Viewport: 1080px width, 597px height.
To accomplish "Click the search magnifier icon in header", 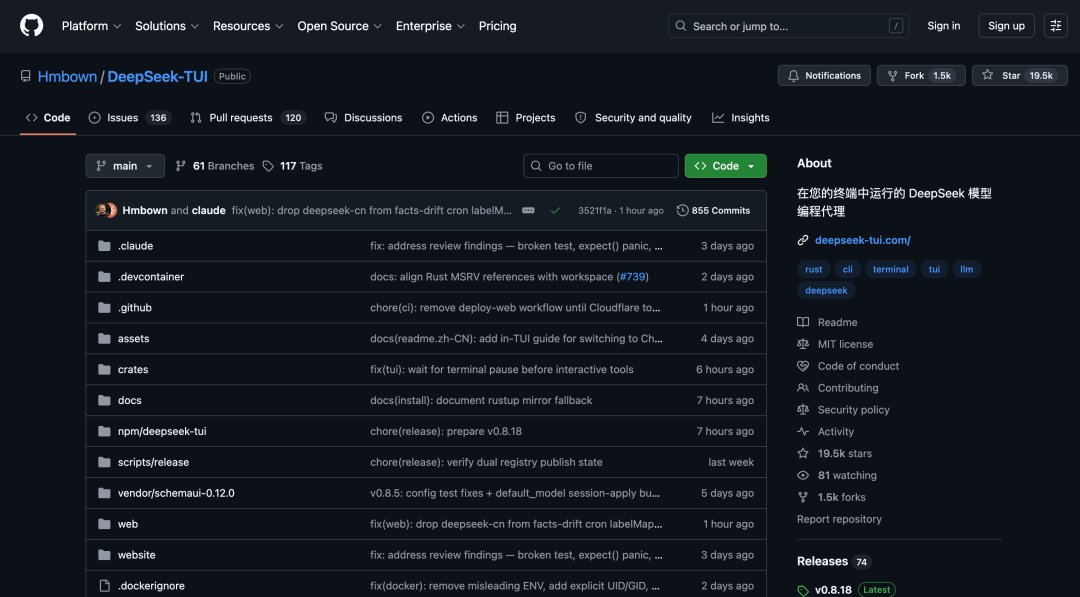I will tap(681, 26).
